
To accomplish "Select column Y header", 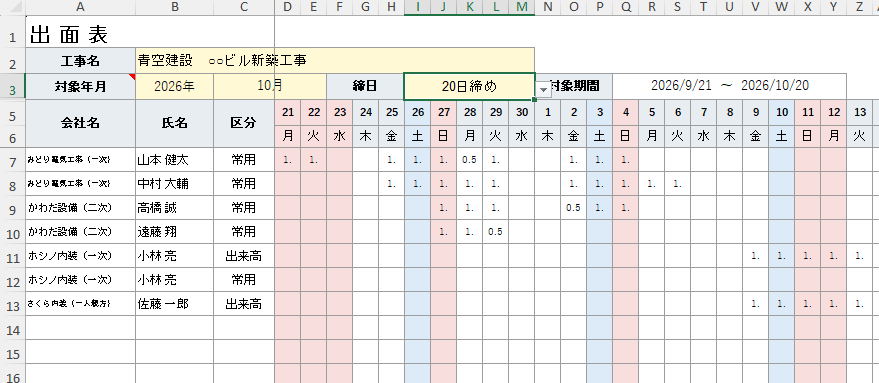I will tap(834, 7).
